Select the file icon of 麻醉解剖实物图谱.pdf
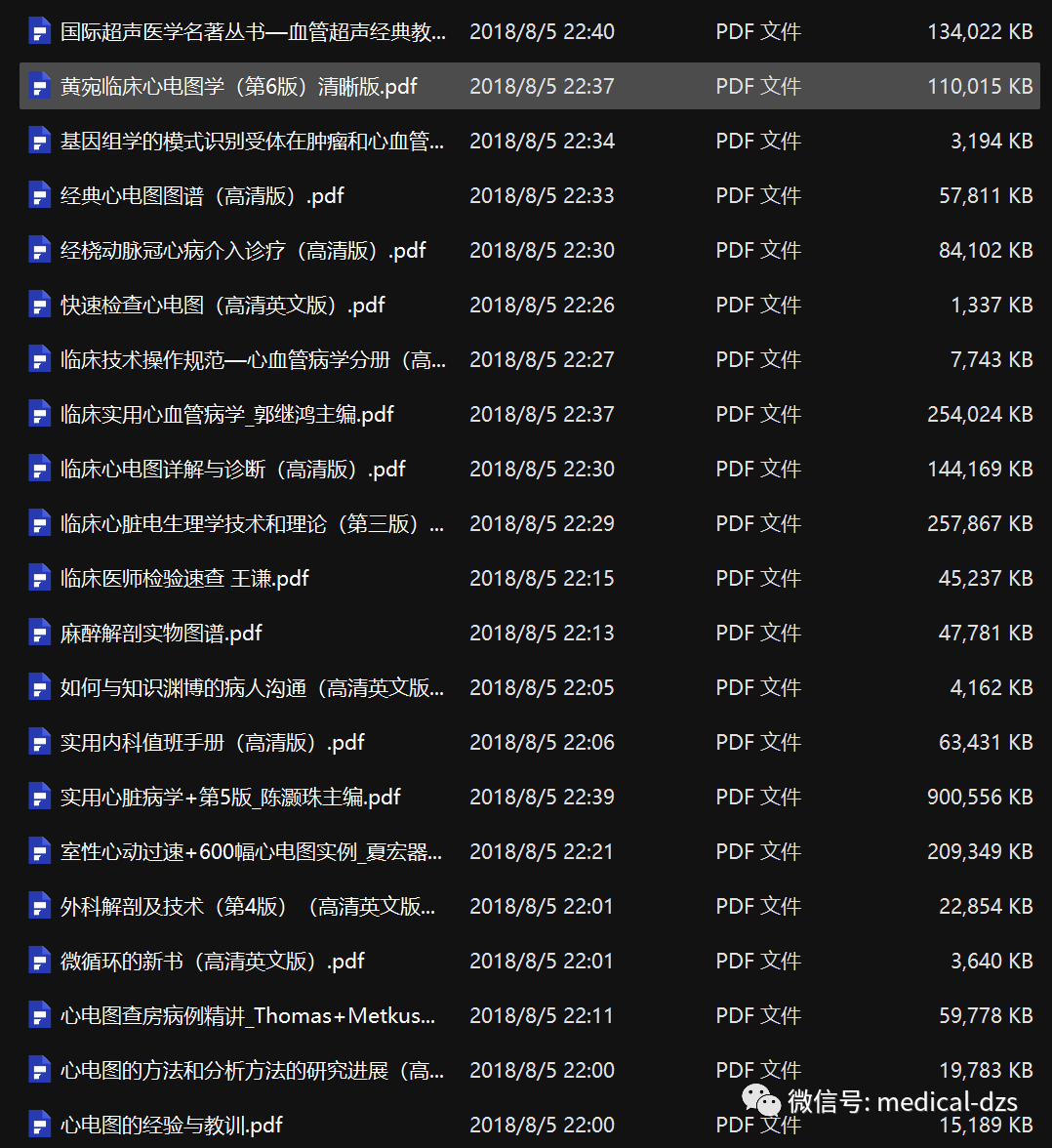Screen dimensions: 1052x1148 click(x=39, y=634)
